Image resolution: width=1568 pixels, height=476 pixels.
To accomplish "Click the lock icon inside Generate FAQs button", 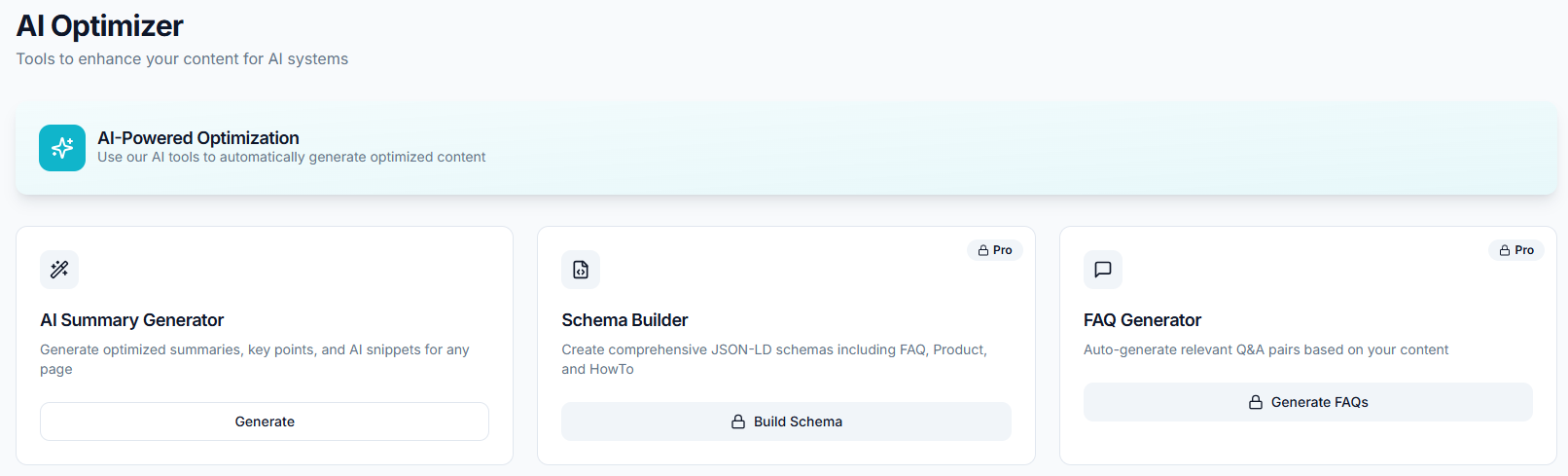I will 1256,402.
